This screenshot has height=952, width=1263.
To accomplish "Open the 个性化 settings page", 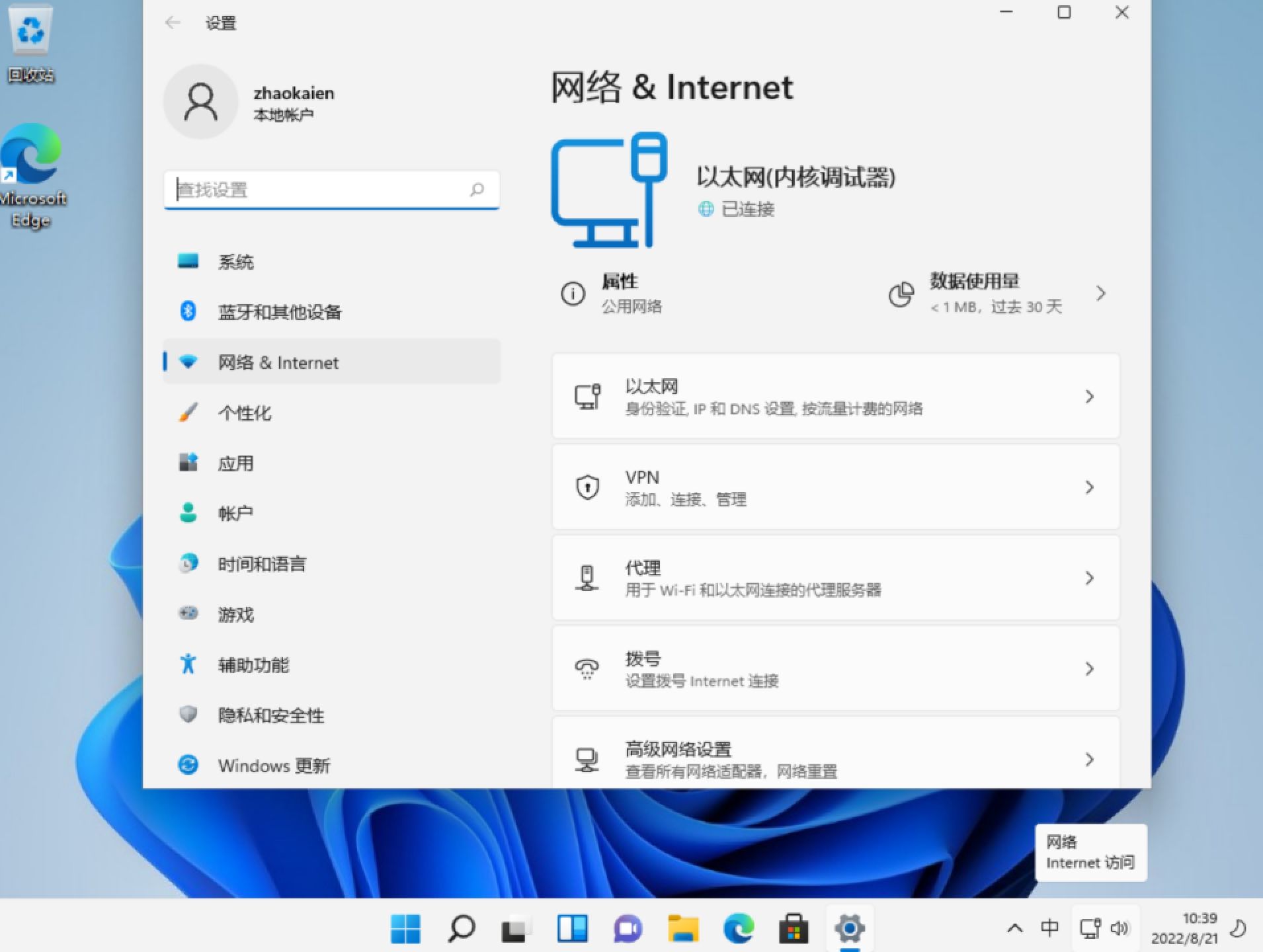I will [x=243, y=413].
